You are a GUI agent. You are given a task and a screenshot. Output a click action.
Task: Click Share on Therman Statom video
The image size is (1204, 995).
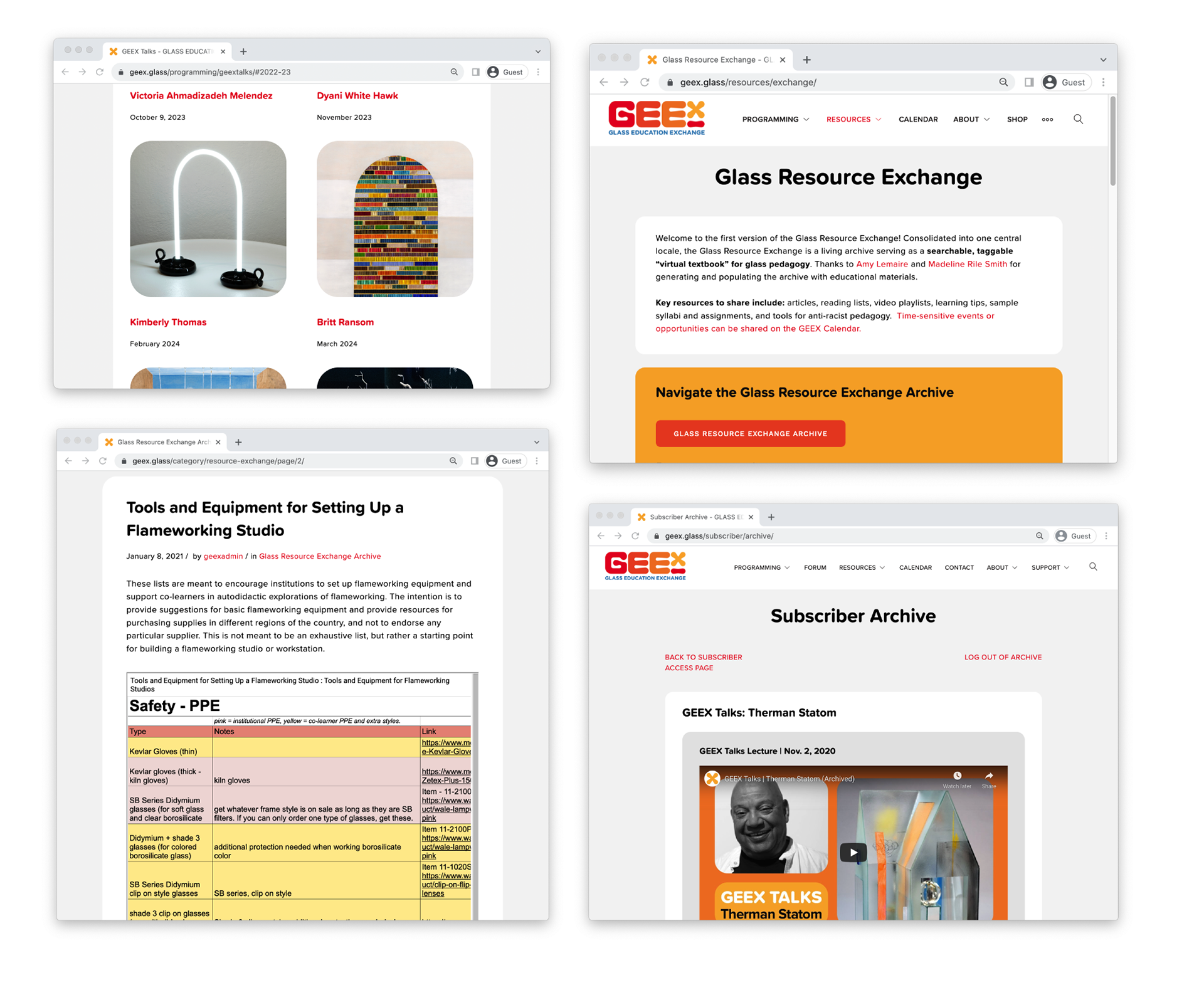[x=989, y=780]
